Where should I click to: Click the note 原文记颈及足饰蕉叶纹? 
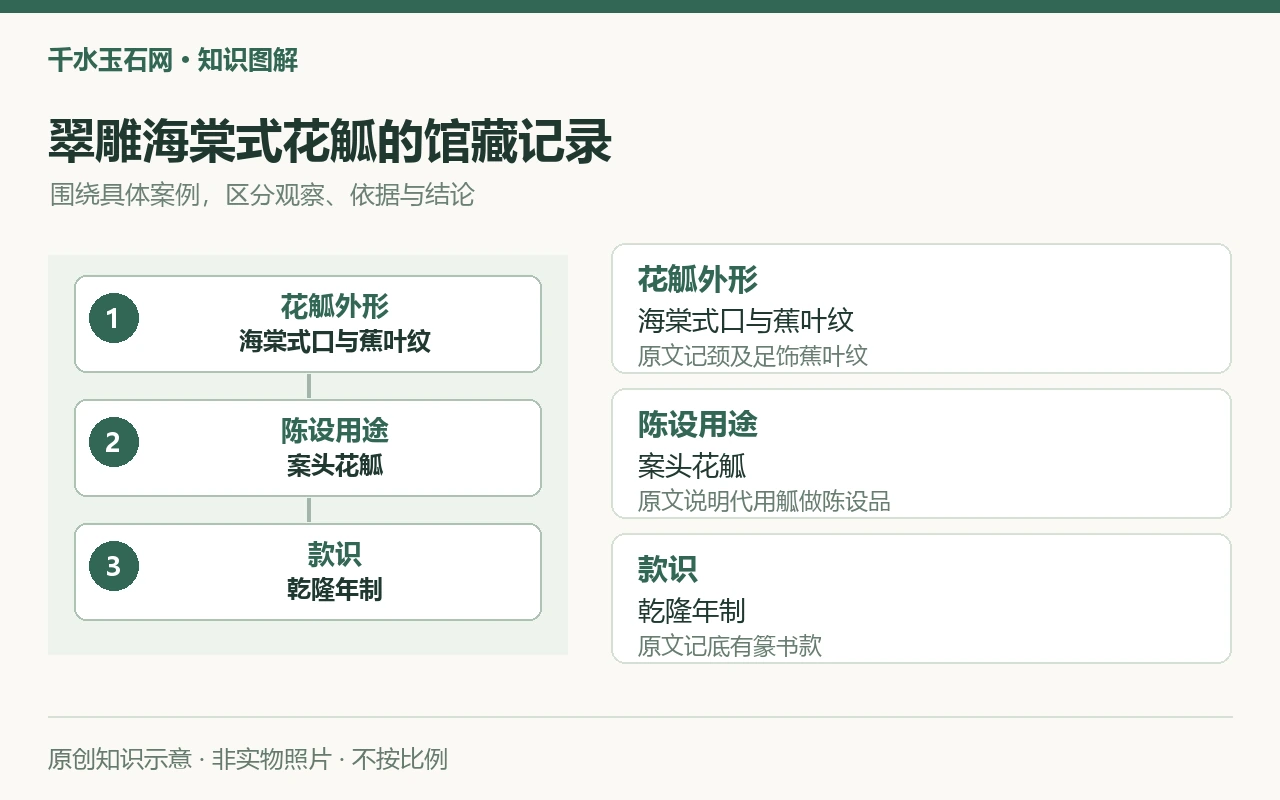tap(753, 355)
